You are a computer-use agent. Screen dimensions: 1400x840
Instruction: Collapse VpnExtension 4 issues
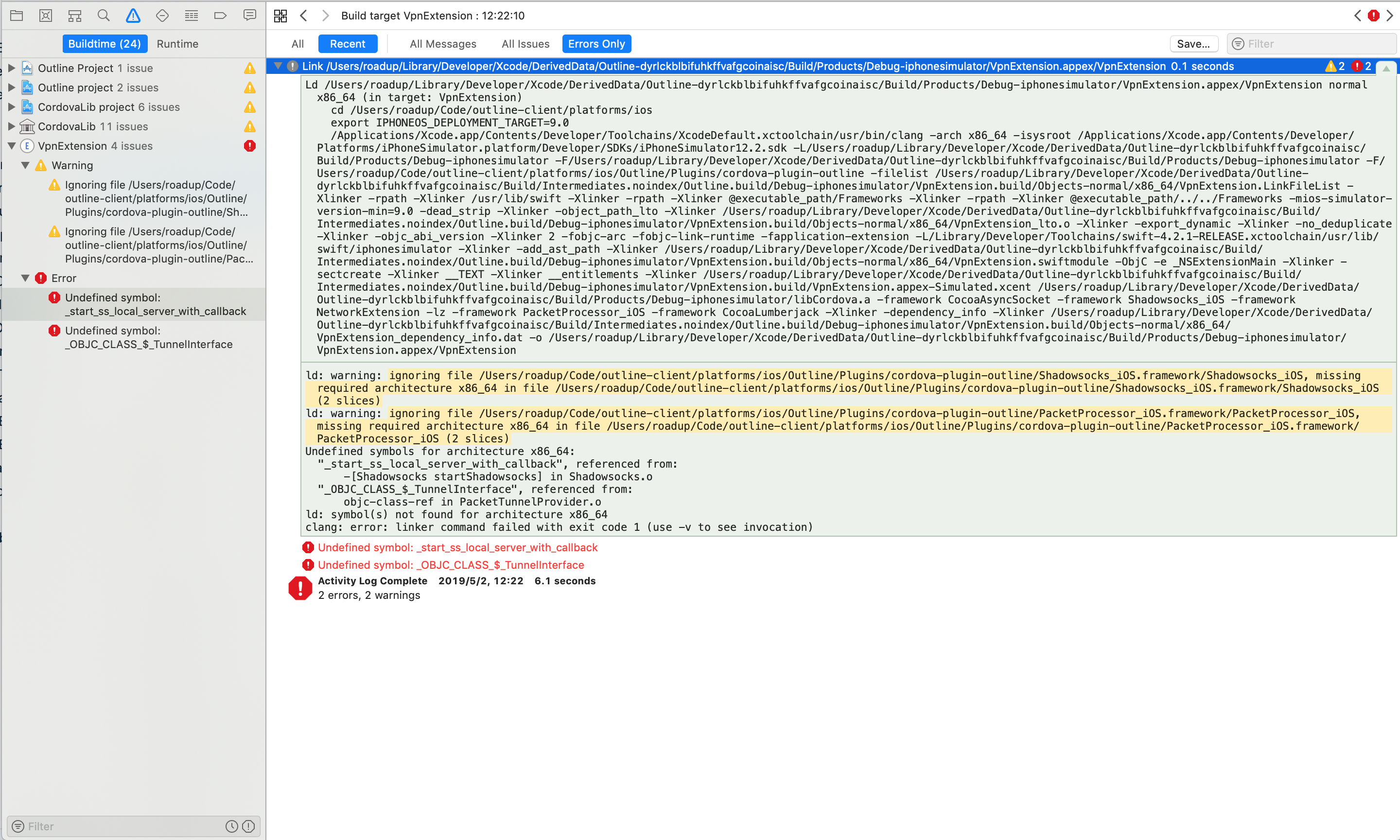click(x=11, y=145)
